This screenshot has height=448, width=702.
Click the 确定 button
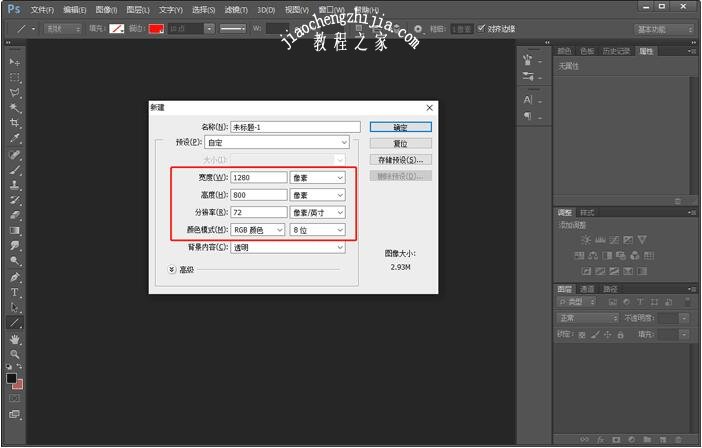[400, 127]
